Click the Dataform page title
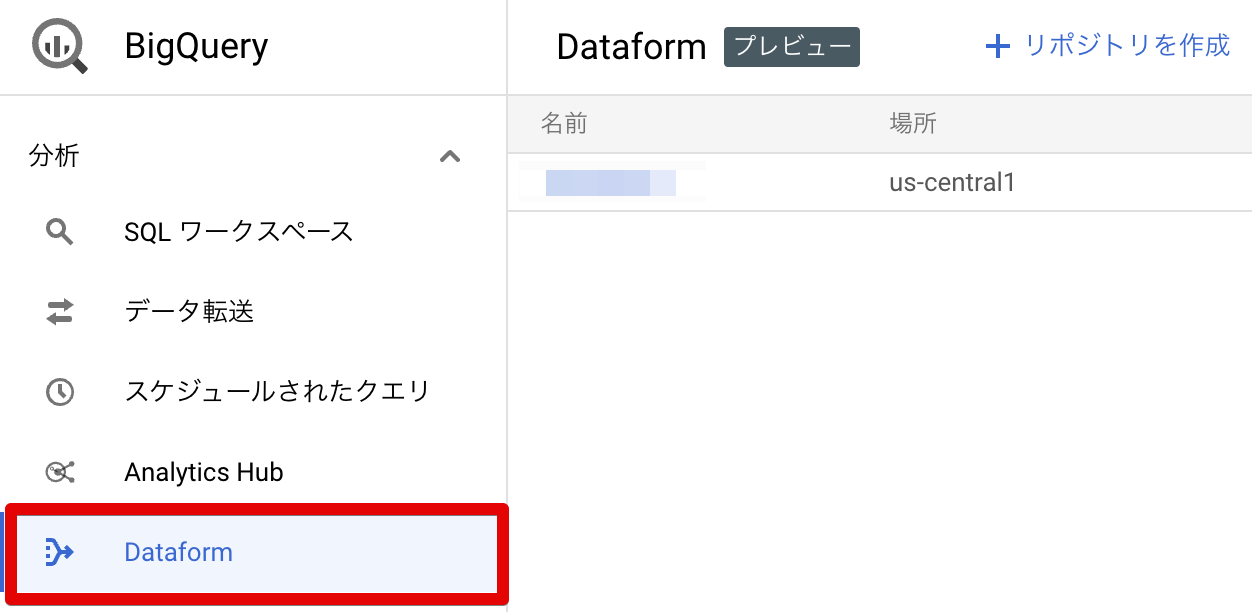 point(631,46)
